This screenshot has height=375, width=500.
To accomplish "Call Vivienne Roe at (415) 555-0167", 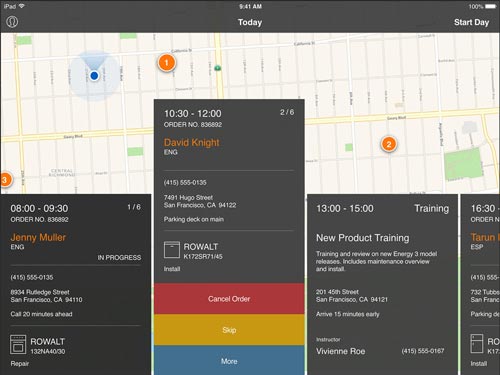I will (x=422, y=351).
